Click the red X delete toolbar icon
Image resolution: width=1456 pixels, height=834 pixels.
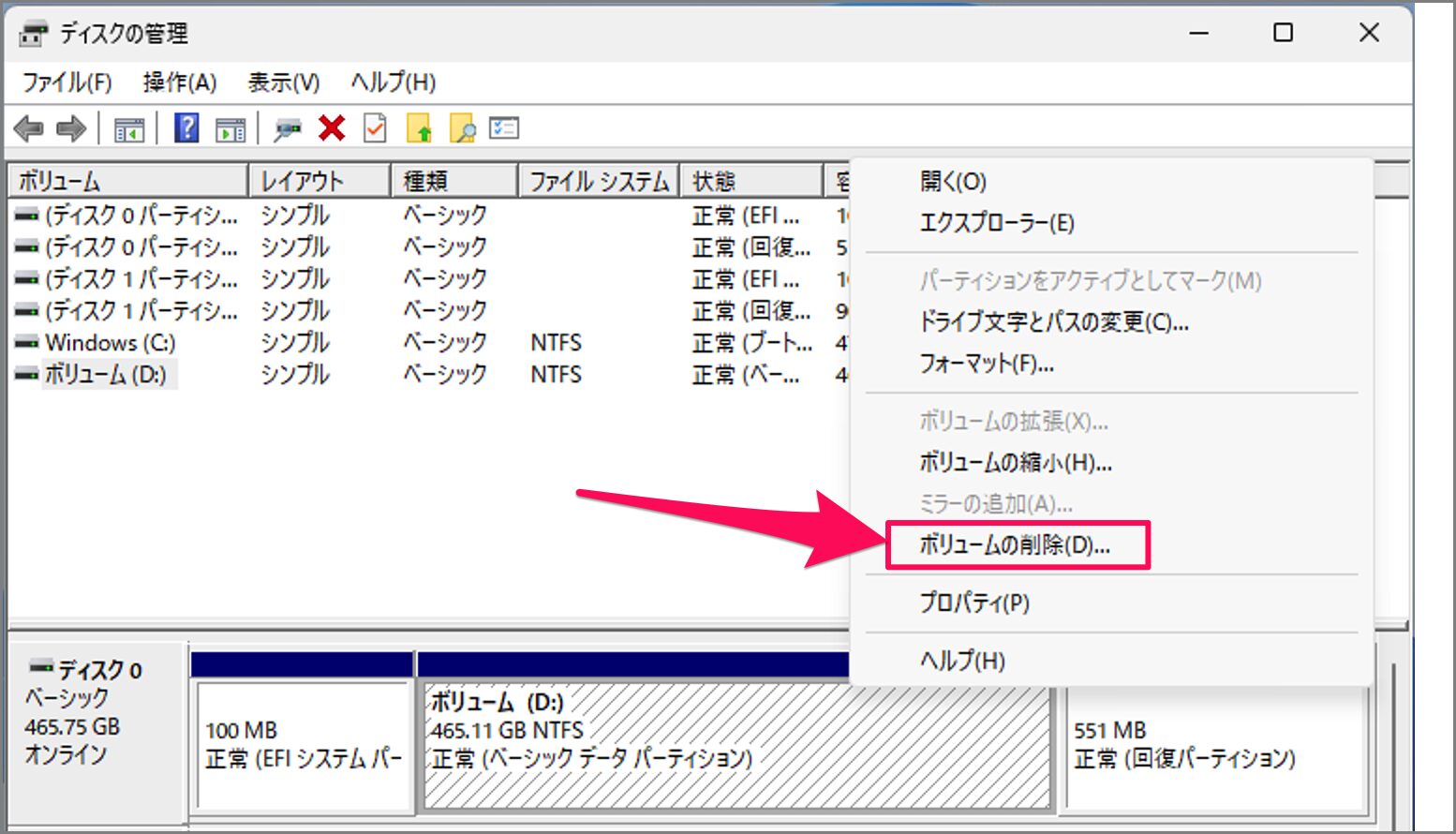tap(331, 128)
